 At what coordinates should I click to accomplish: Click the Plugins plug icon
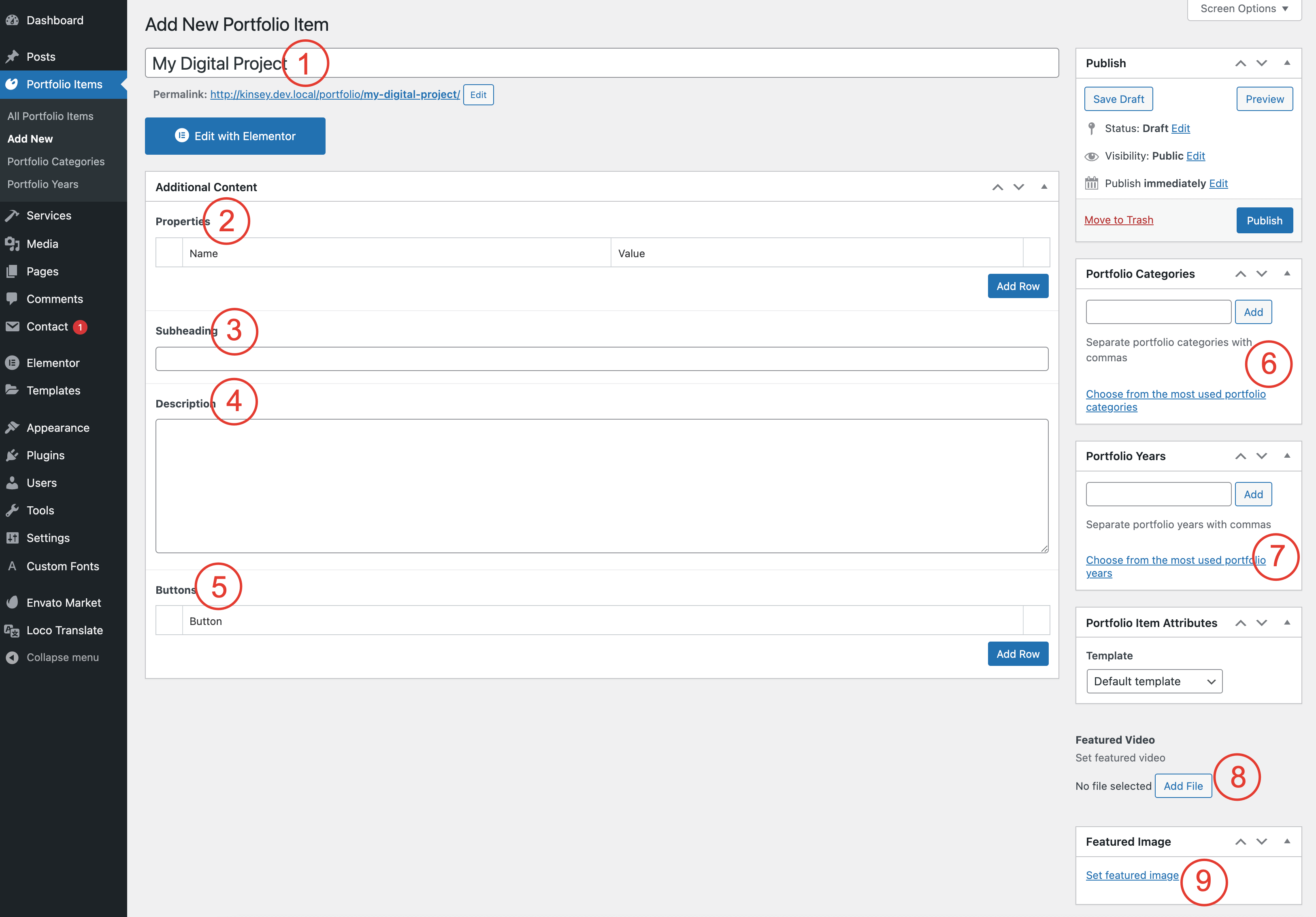tap(12, 455)
